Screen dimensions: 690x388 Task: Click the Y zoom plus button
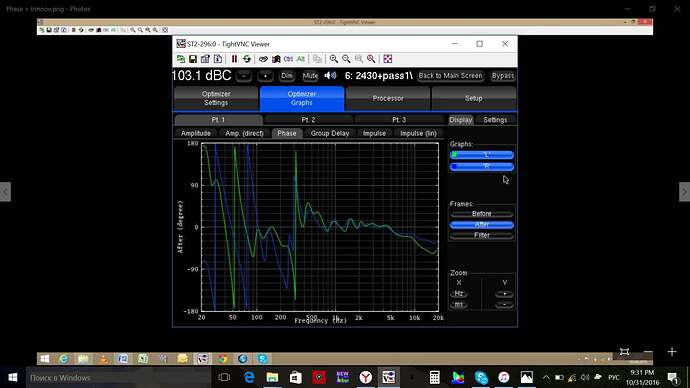point(504,293)
